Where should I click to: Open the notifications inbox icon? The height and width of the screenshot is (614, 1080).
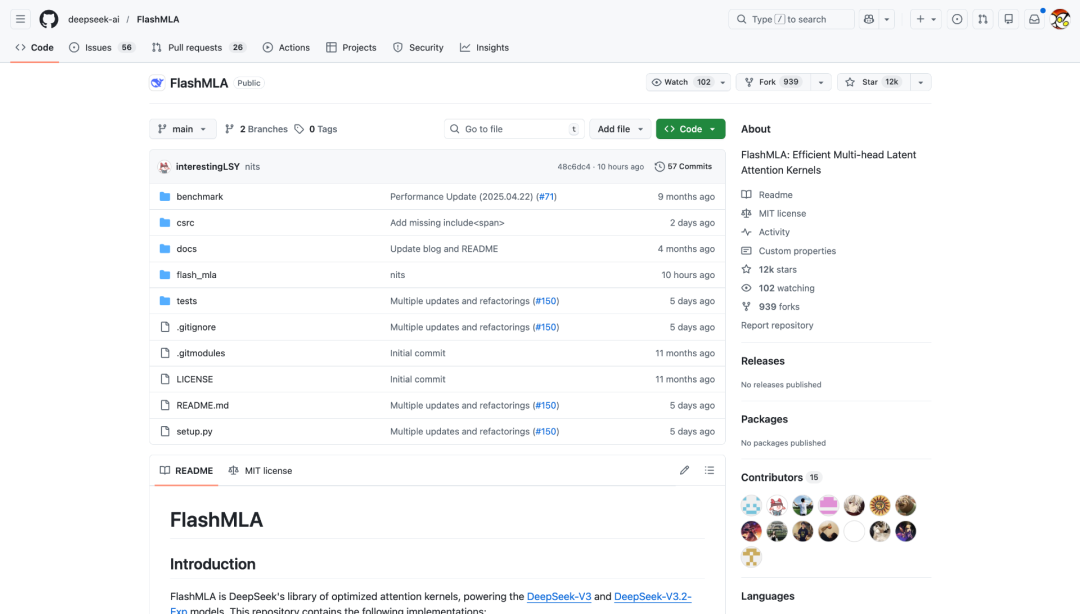tap(1034, 19)
